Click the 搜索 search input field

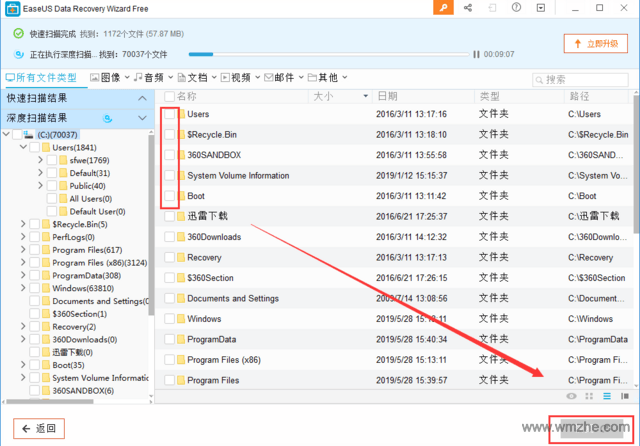coord(580,80)
